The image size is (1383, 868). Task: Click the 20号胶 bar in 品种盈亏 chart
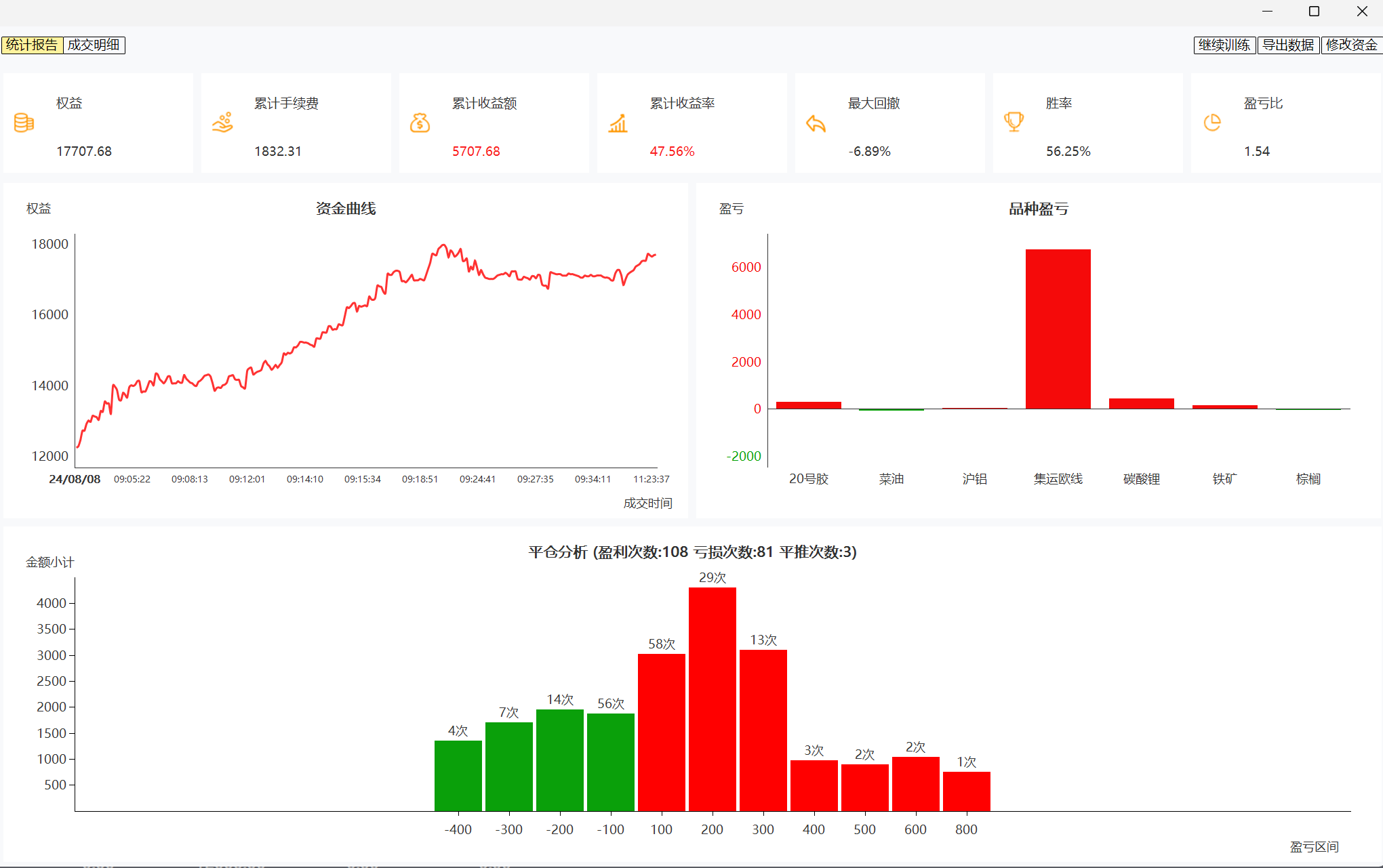pos(808,405)
